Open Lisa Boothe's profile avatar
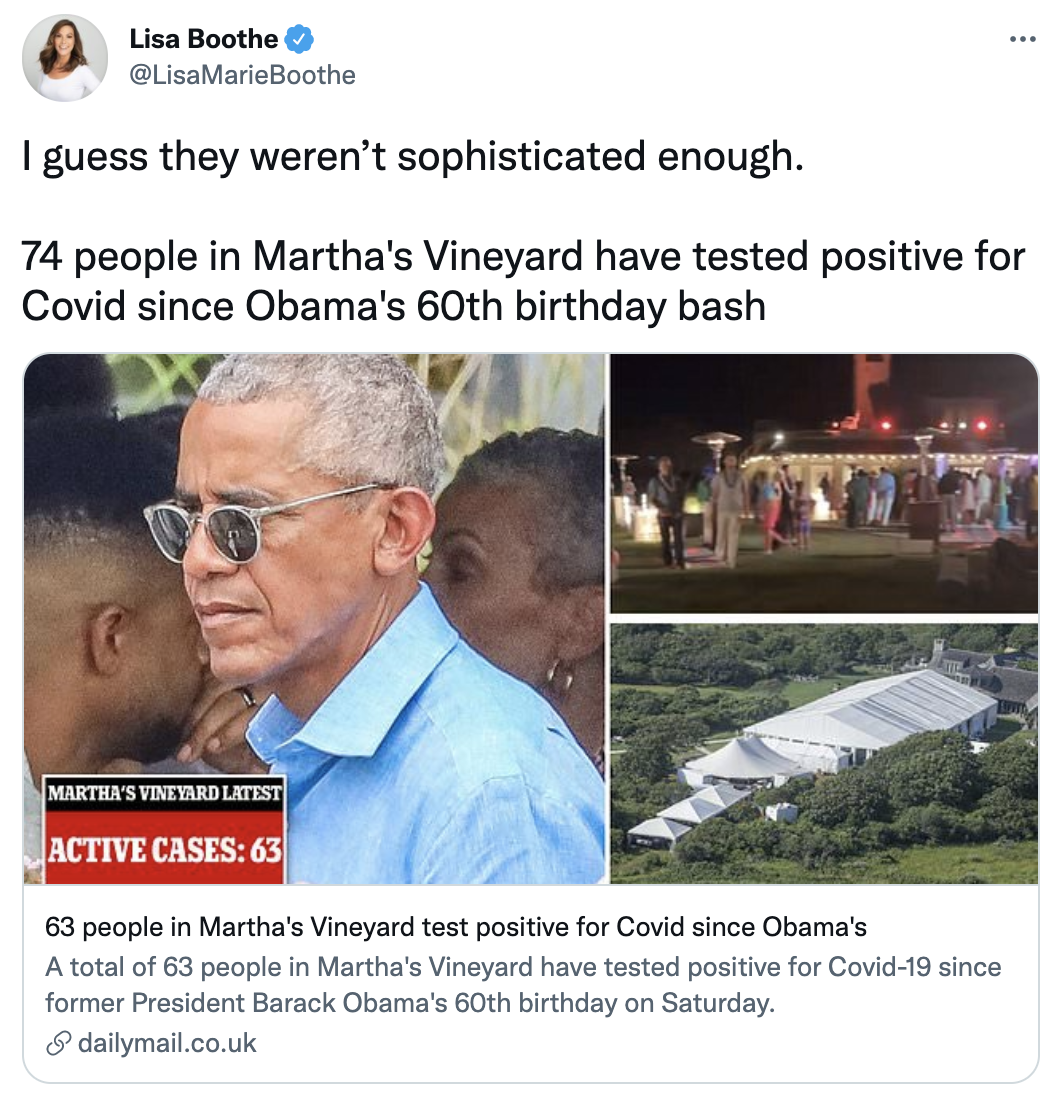Screen dimensions: 1062x1098 [x=65, y=57]
